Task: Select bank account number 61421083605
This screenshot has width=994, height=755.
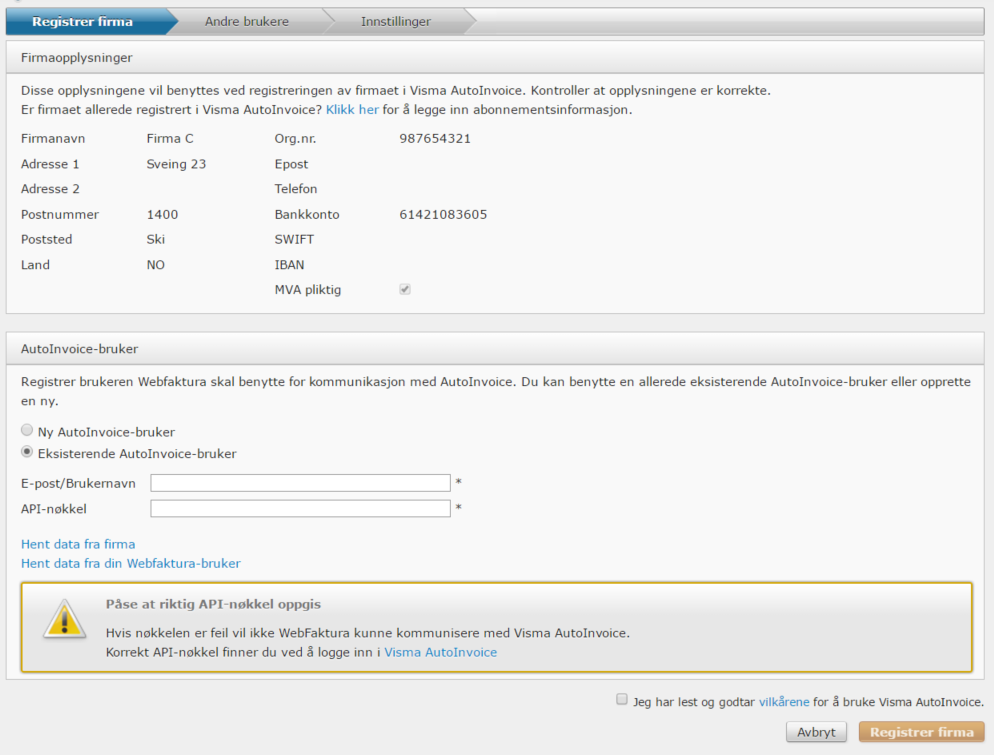Action: 443,215
